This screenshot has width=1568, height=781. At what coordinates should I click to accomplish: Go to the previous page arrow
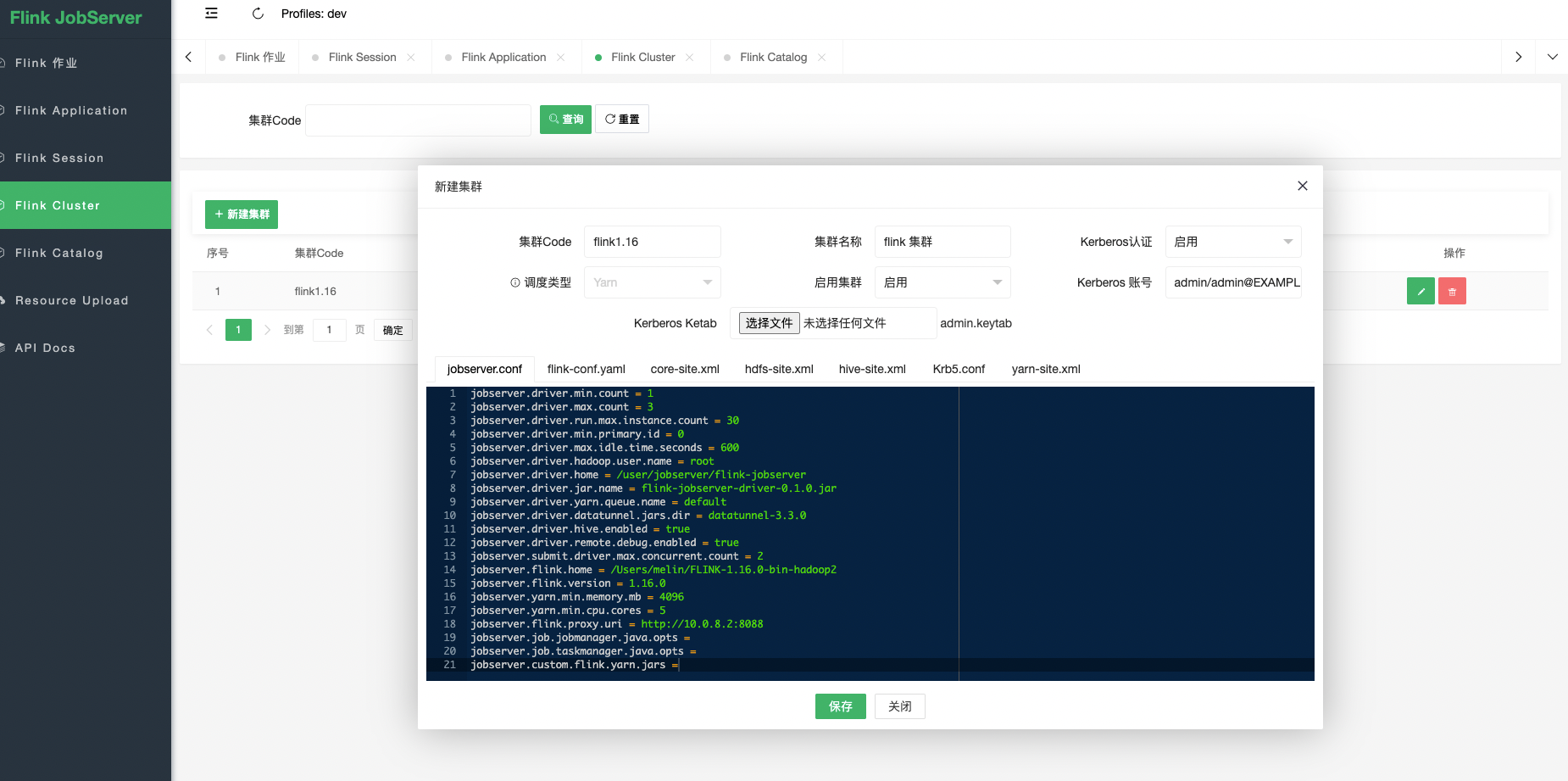click(209, 330)
